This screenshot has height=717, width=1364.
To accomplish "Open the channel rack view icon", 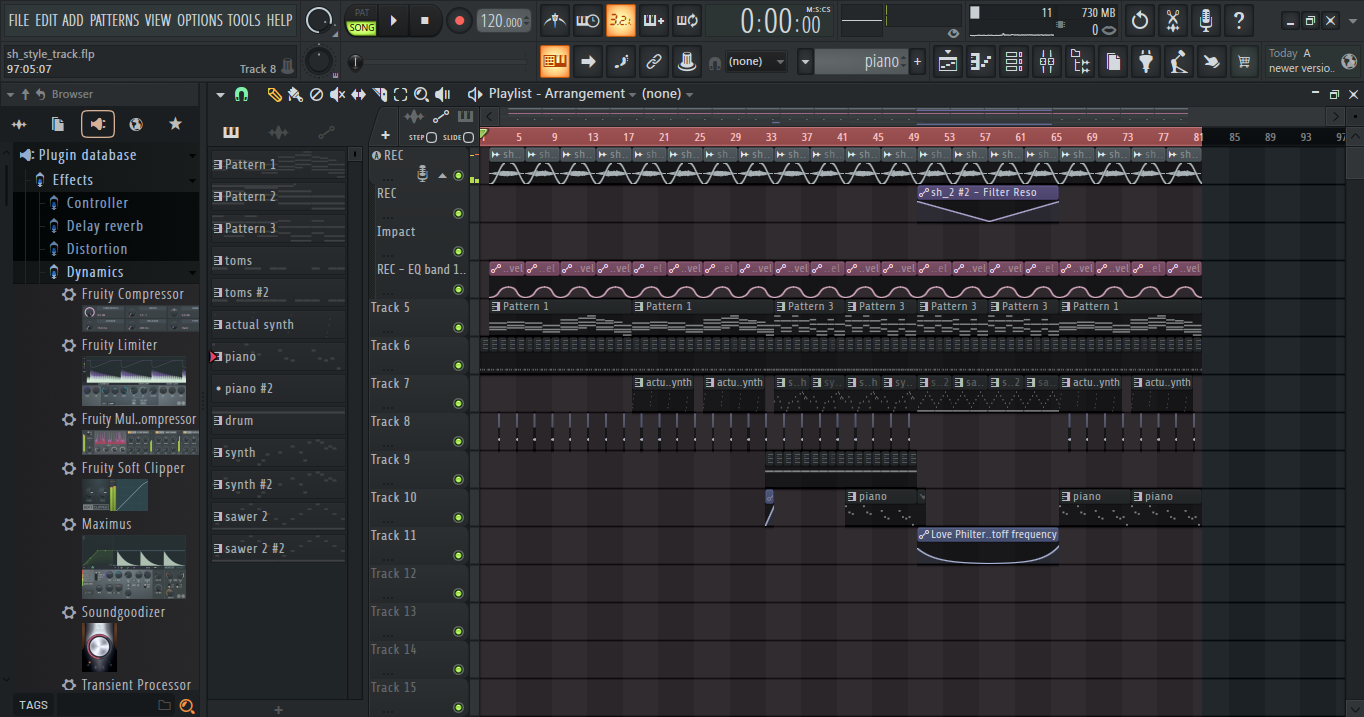I will coord(1014,62).
